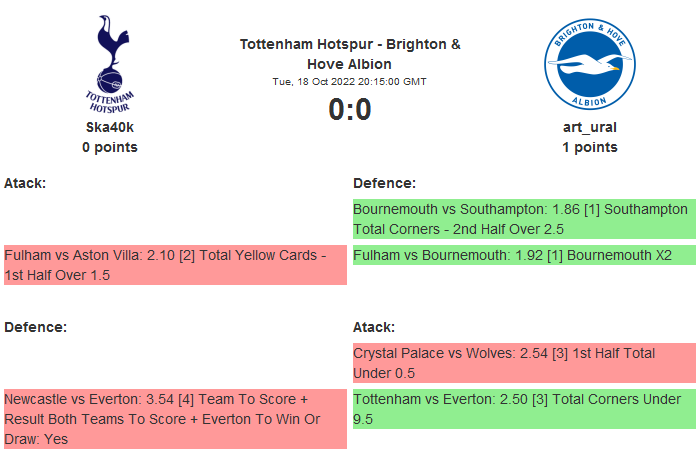Viewport: 700px width, 460px height.
Task: Open the Newcastle vs Everton bet
Action: point(175,418)
